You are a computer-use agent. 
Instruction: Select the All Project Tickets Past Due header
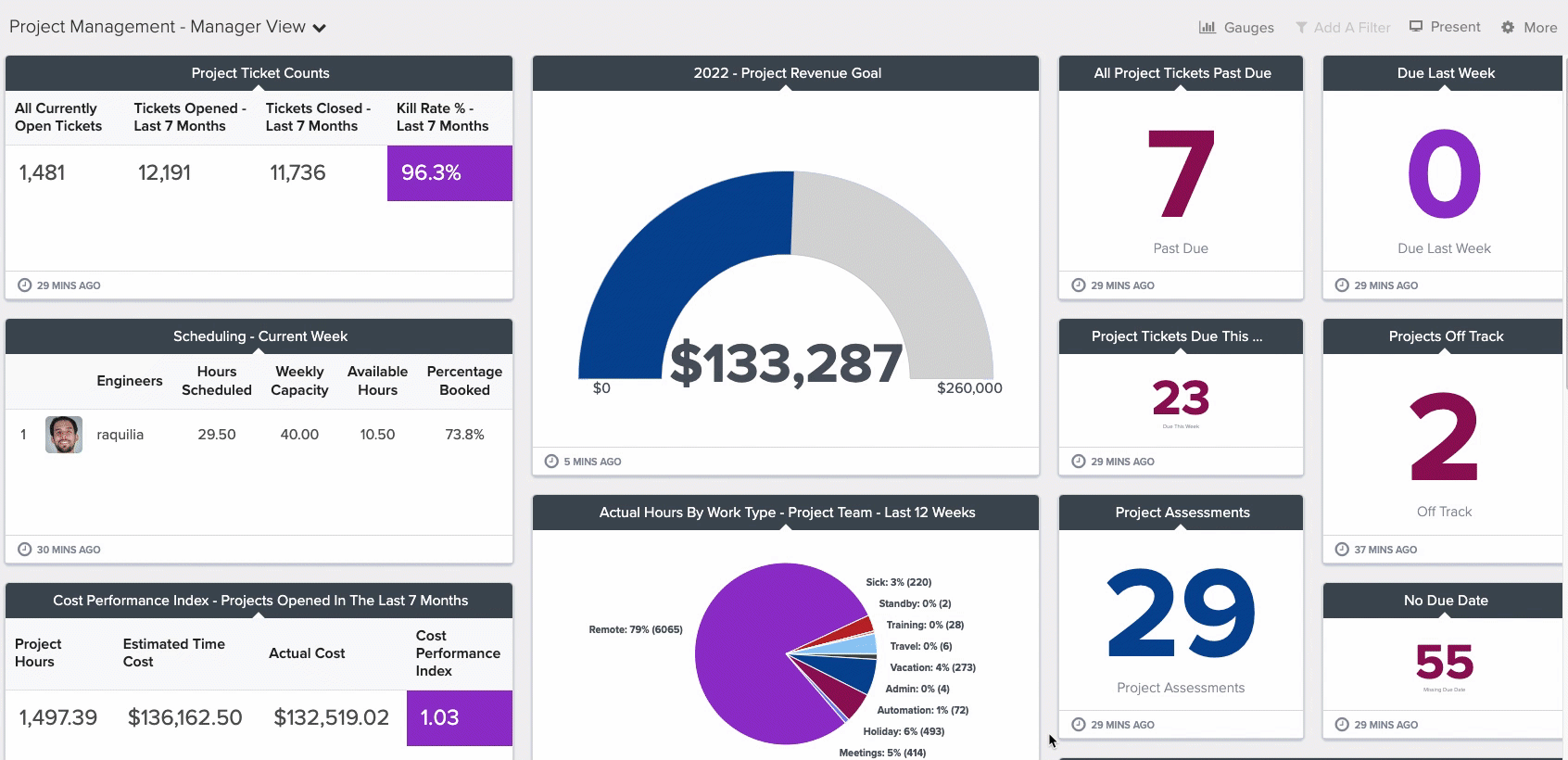pos(1182,73)
